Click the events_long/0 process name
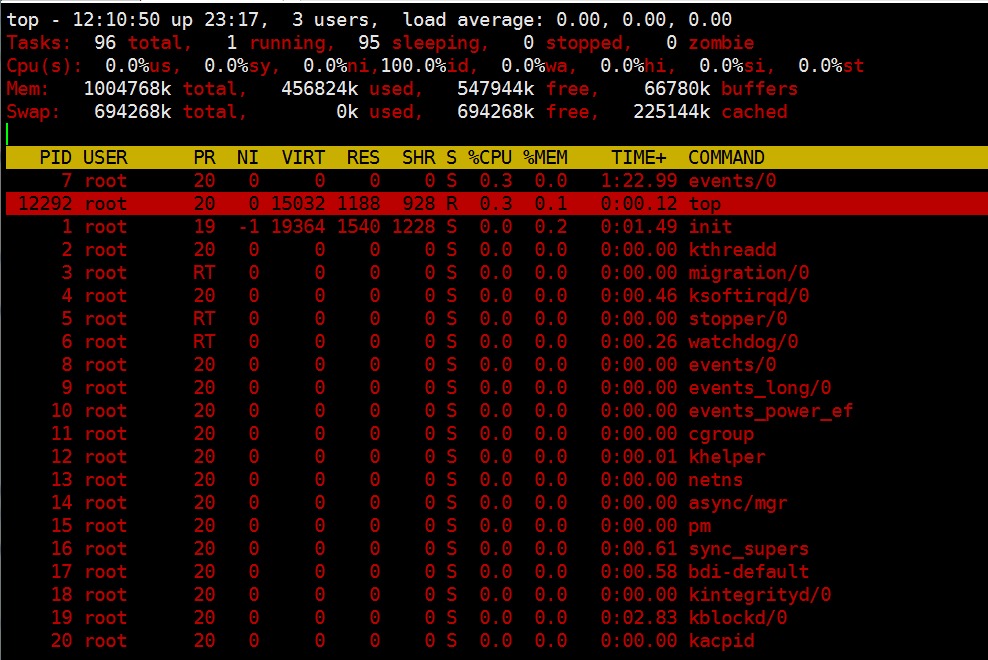This screenshot has width=988, height=660. tap(759, 388)
